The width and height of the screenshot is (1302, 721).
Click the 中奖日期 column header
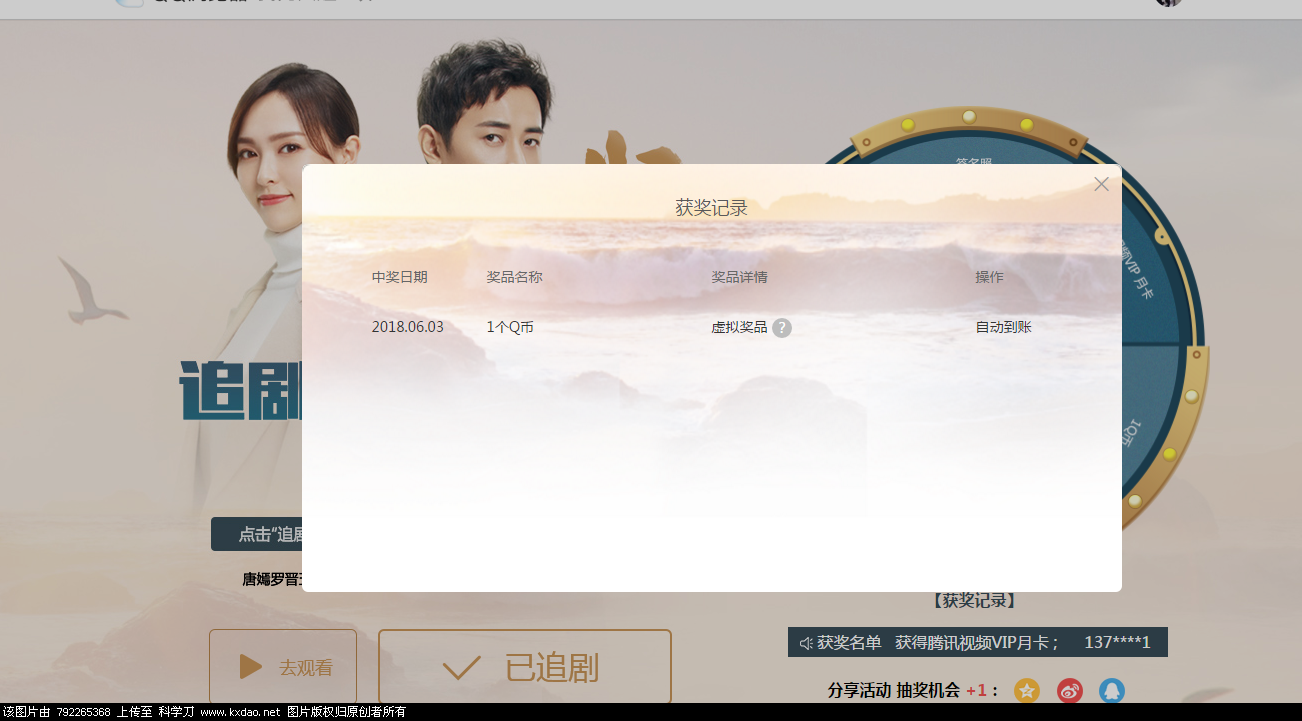tap(400, 277)
